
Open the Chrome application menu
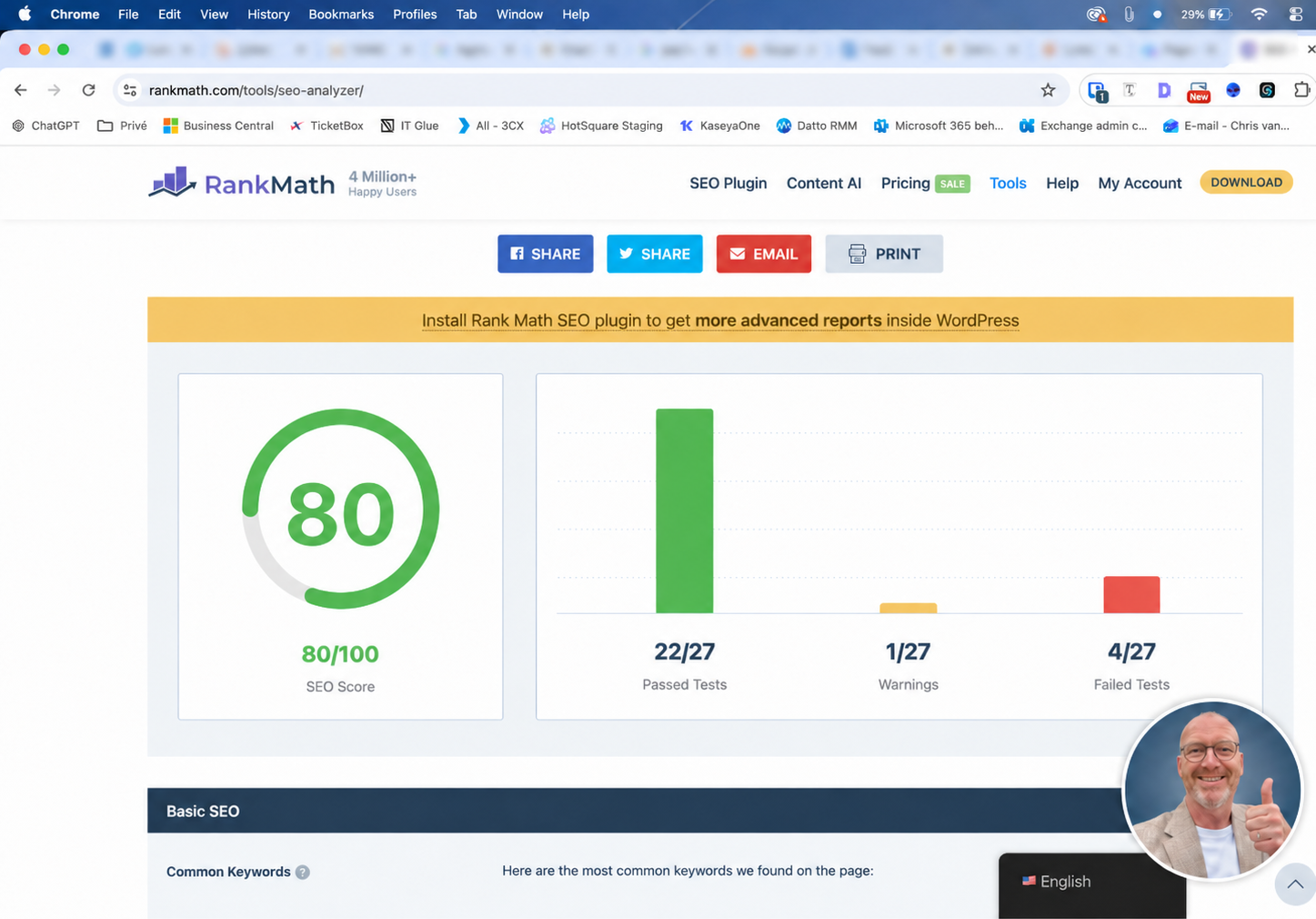[75, 15]
